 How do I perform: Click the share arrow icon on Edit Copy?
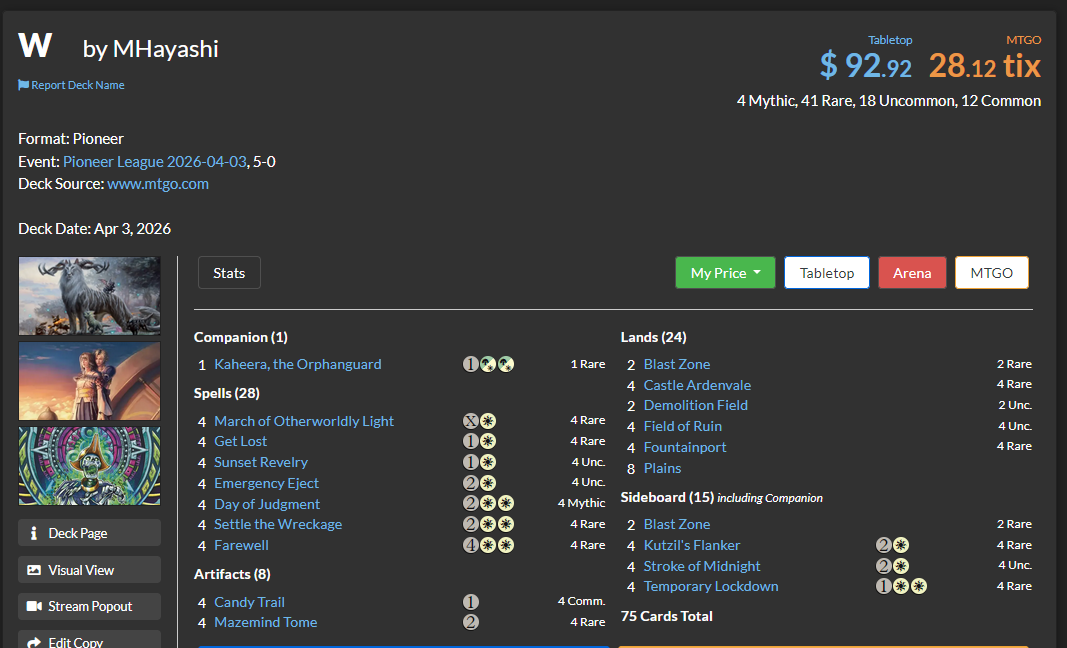[34, 642]
